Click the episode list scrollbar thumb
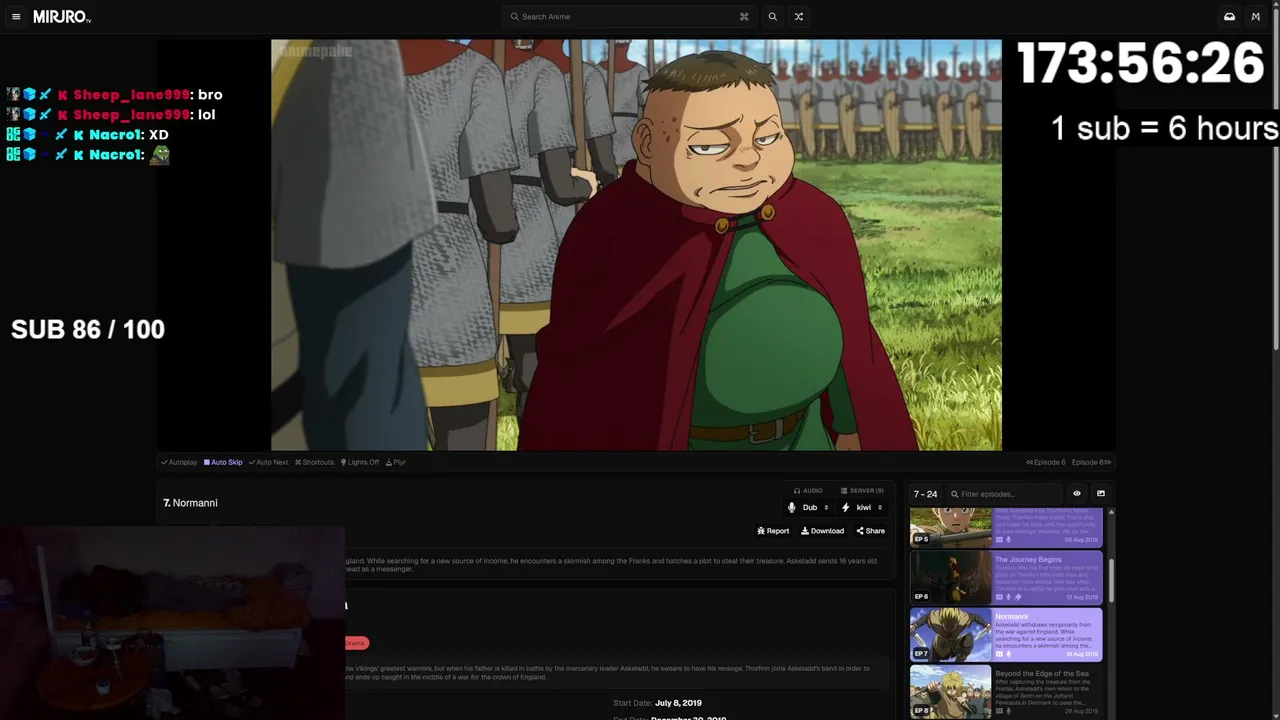Viewport: 1280px width, 720px height. (1110, 581)
